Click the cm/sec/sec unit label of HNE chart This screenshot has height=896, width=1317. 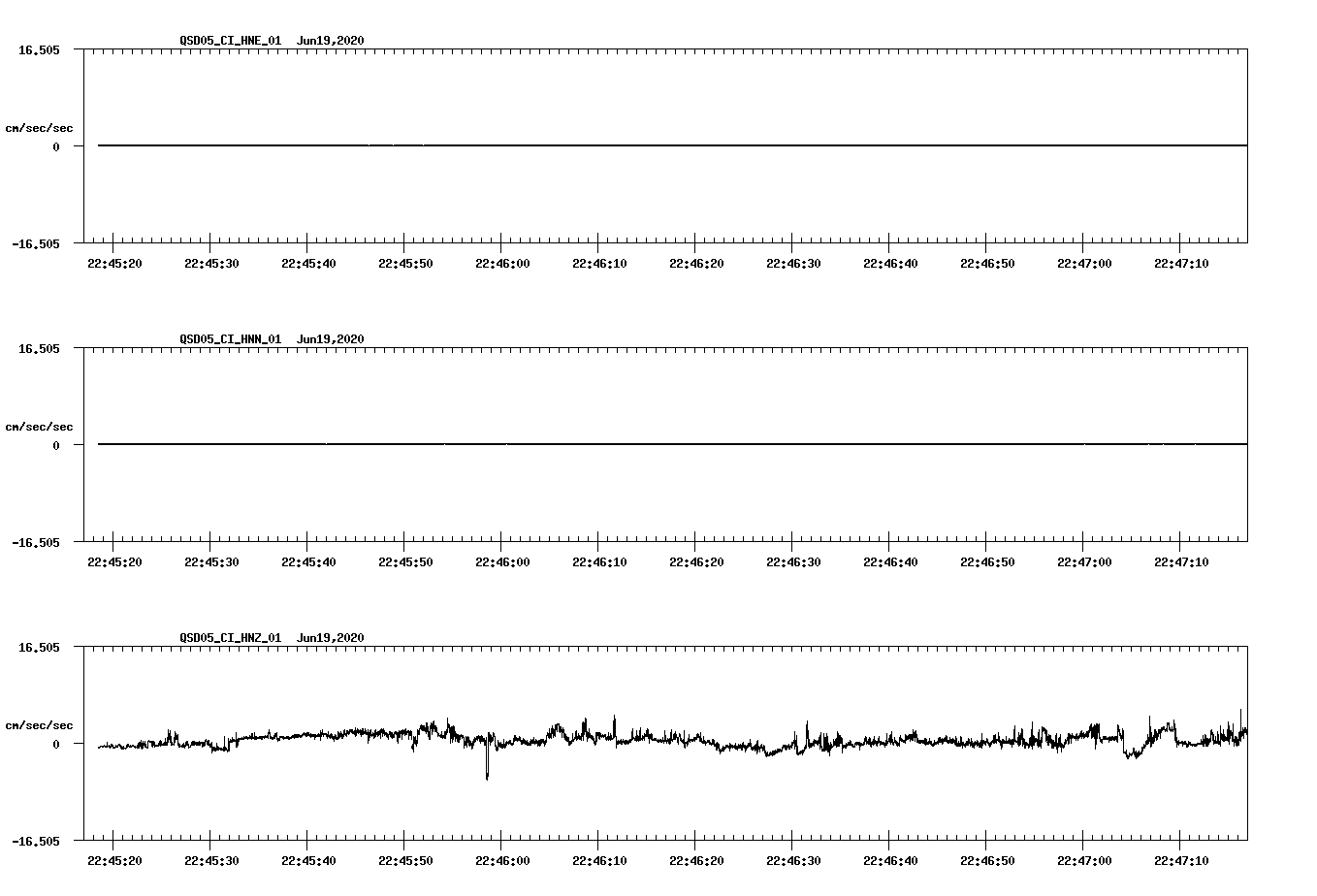pos(39,128)
